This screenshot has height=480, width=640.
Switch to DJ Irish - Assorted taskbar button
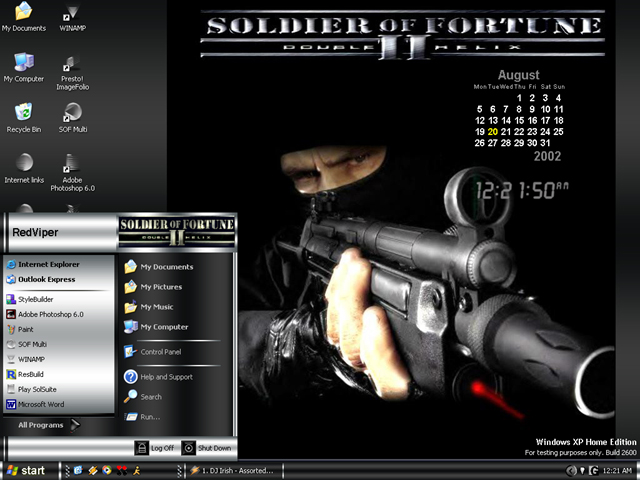(235, 471)
